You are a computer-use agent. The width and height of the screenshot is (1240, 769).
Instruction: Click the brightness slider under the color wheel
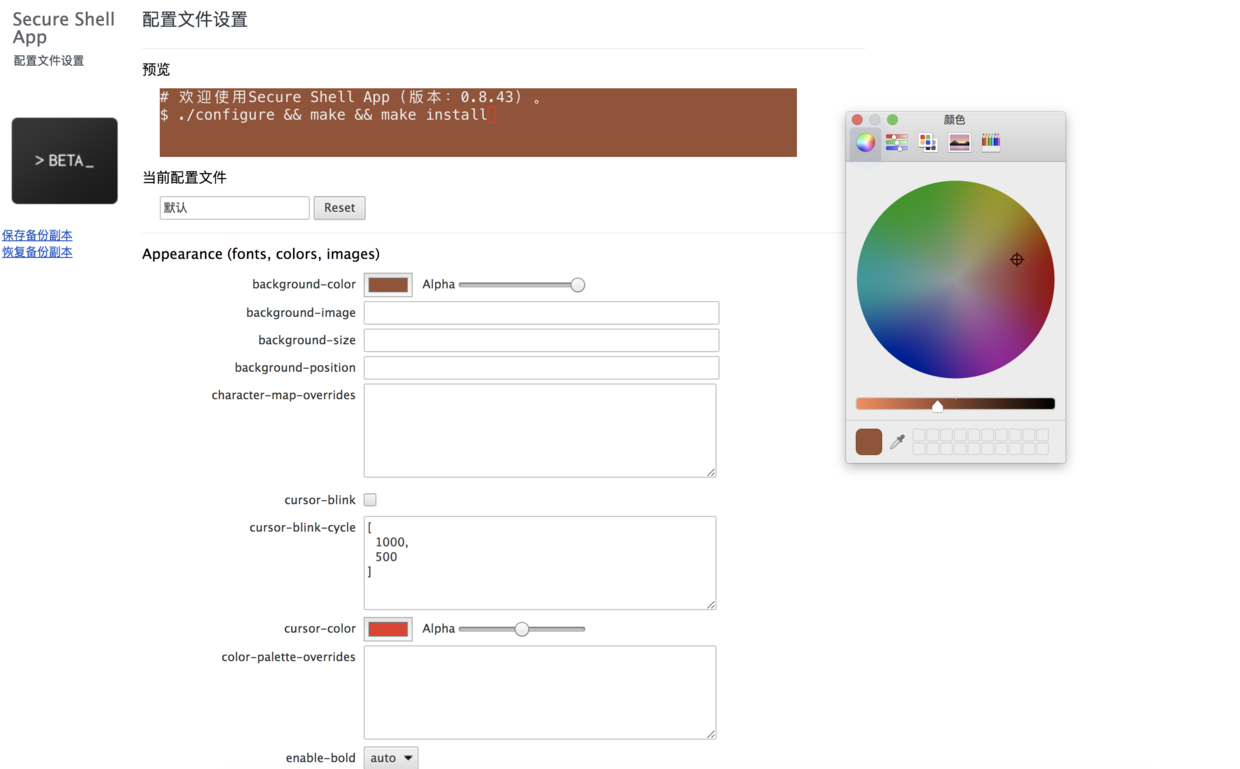pos(955,404)
